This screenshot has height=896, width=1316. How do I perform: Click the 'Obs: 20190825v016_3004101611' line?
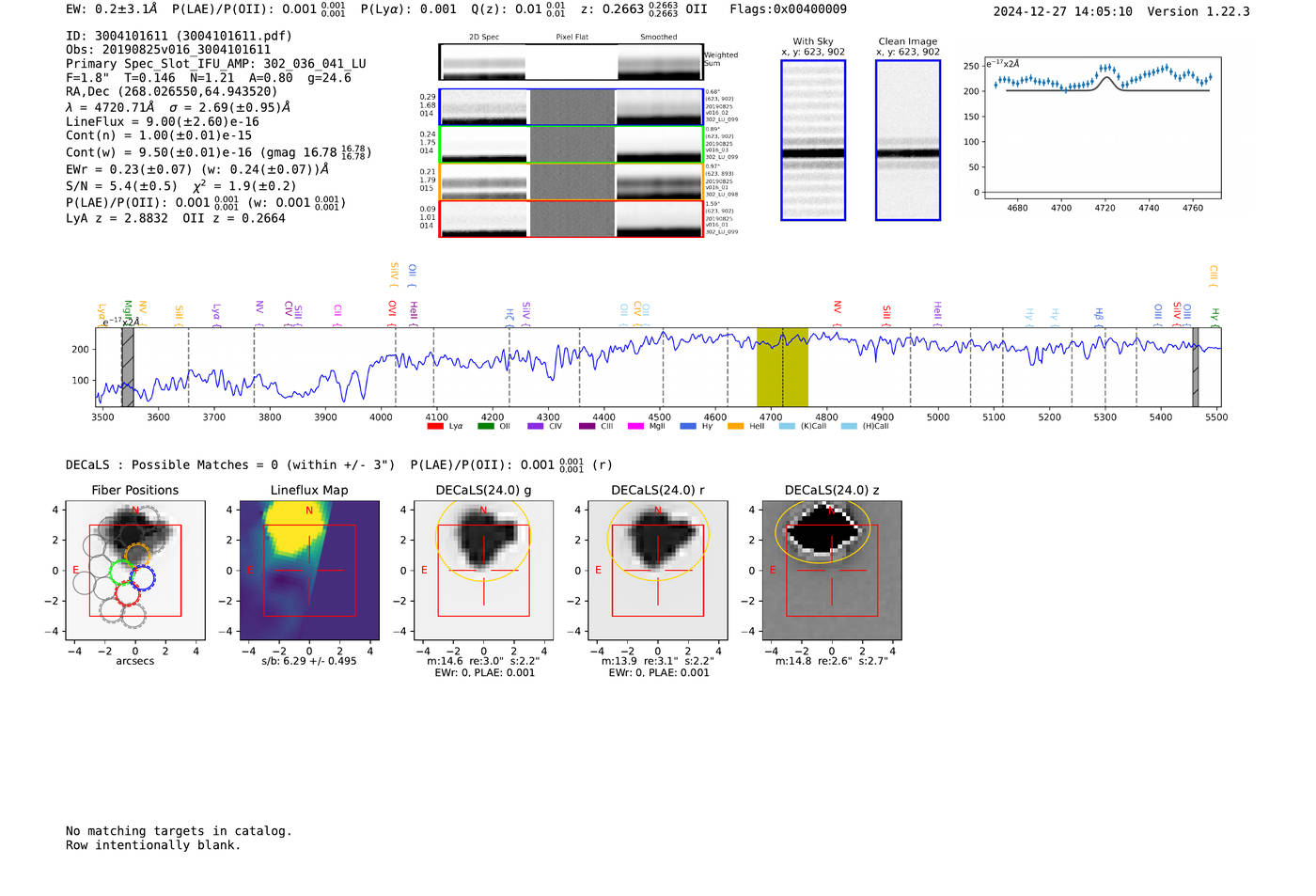(x=168, y=50)
